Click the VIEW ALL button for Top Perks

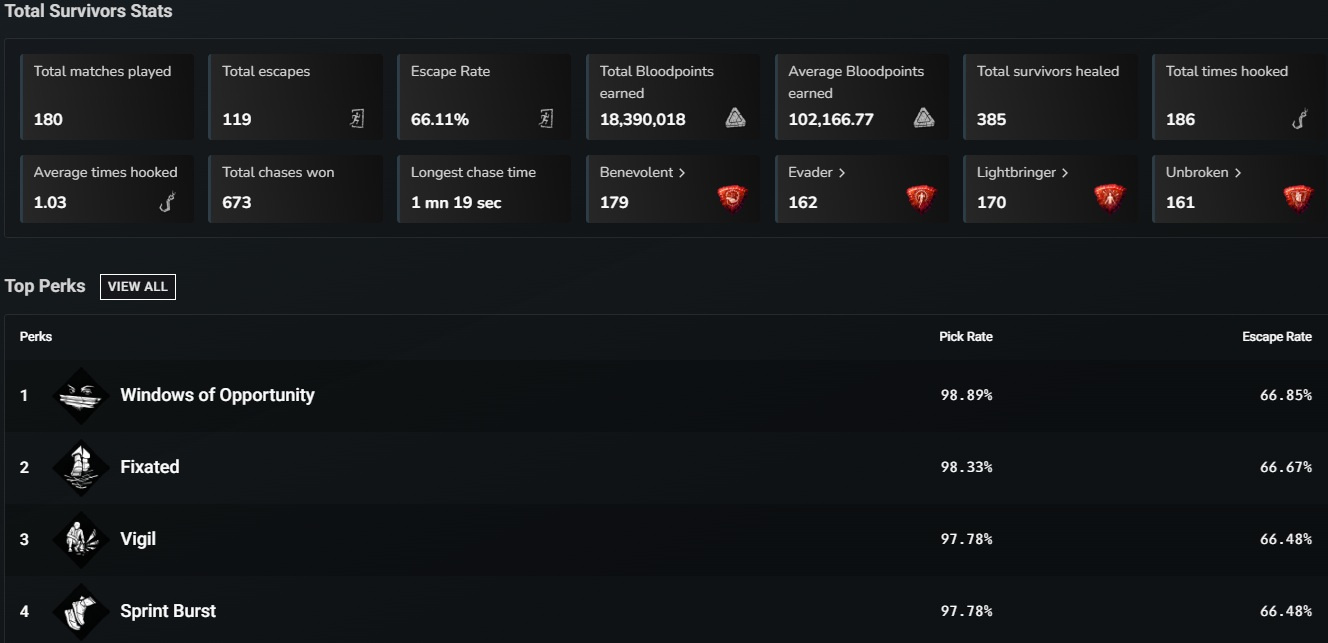coord(137,286)
